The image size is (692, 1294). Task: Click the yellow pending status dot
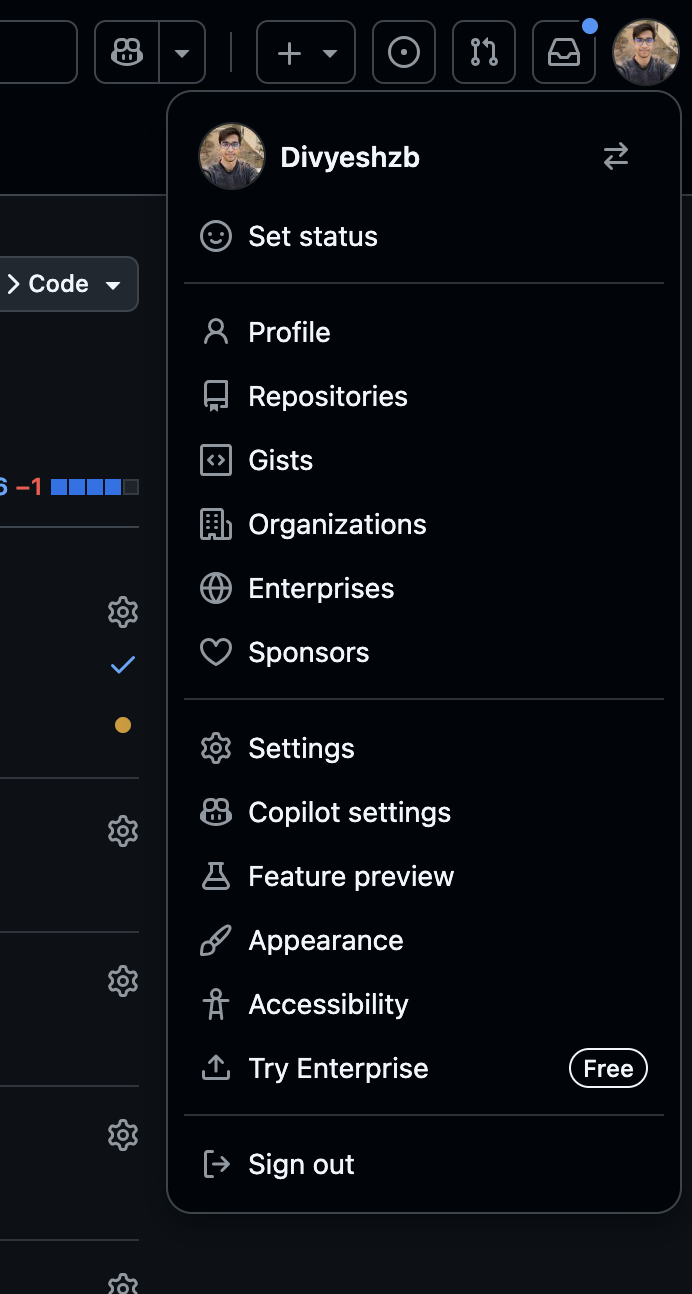(x=122, y=724)
